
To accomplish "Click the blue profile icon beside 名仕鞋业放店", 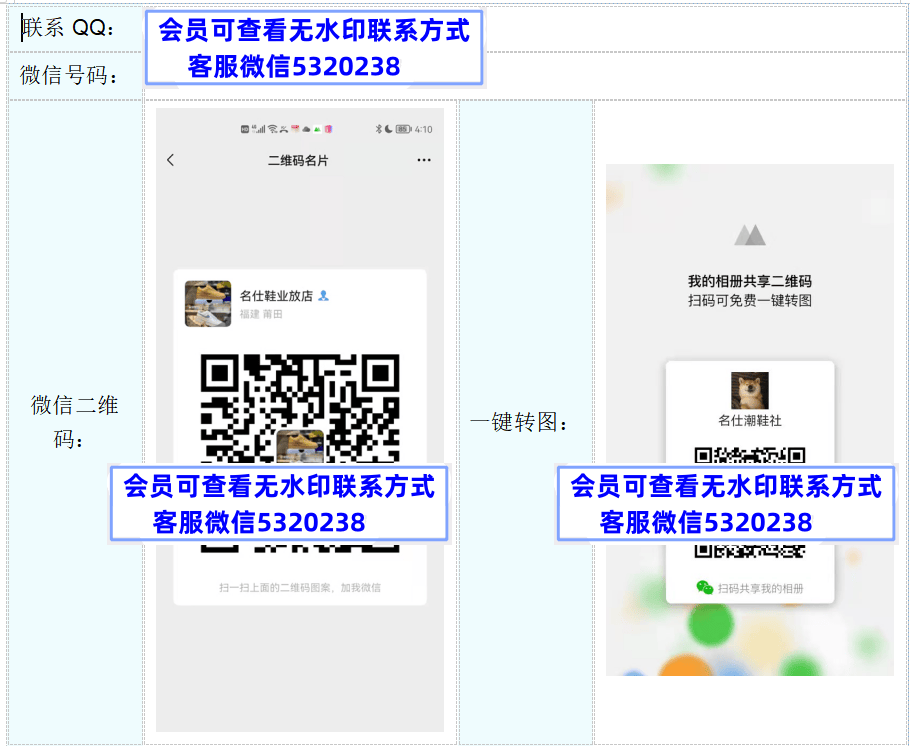I will coord(324,296).
